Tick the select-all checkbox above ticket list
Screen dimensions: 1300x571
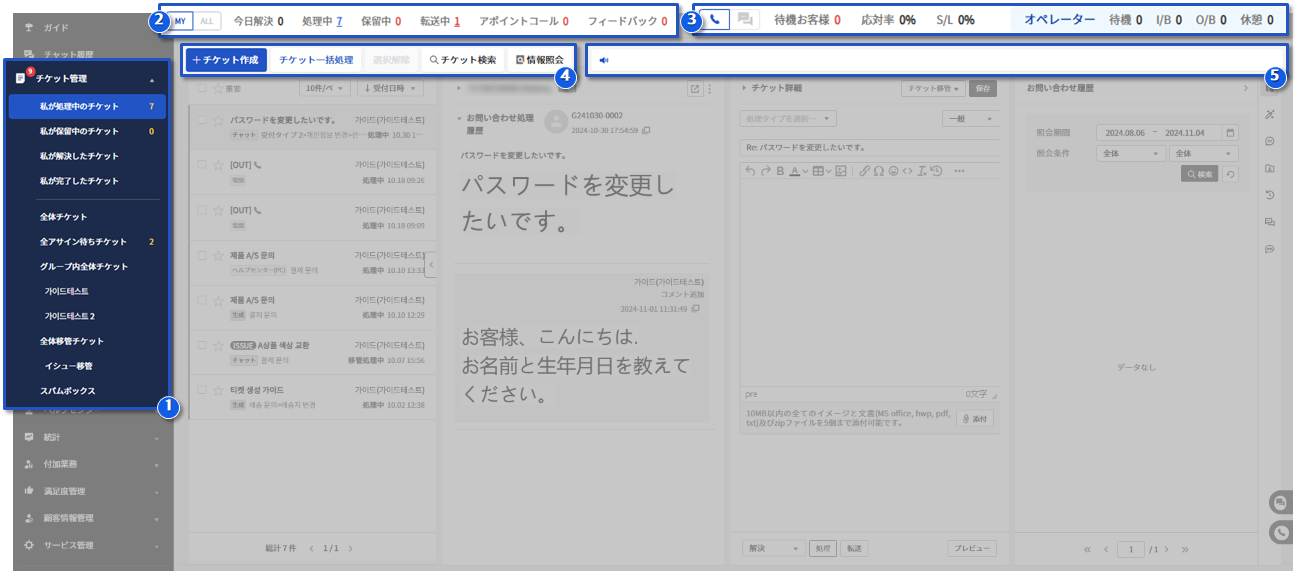[x=202, y=89]
